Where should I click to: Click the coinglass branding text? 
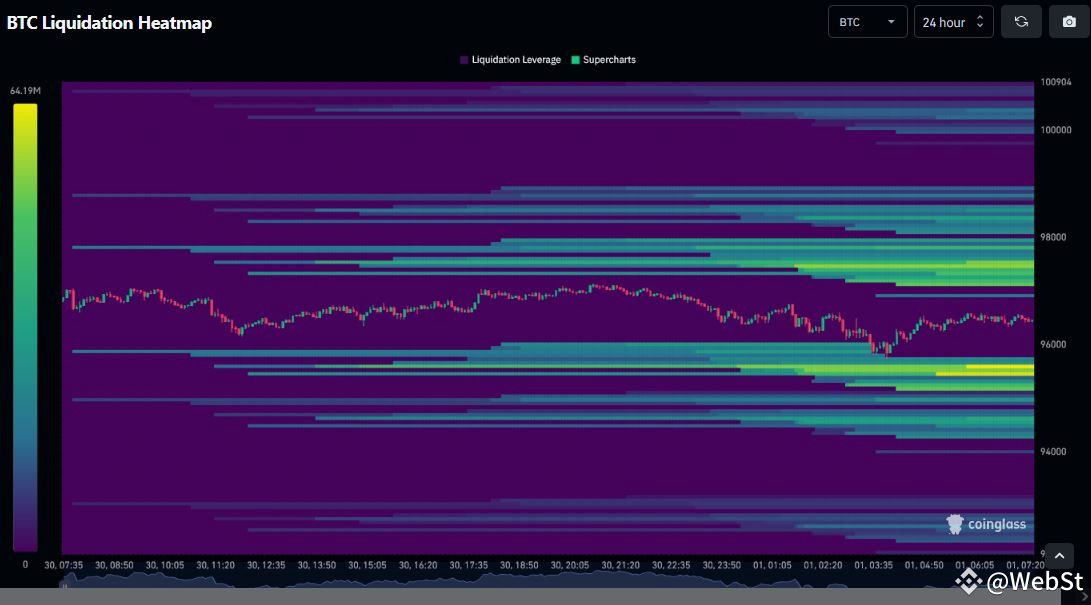pos(997,524)
